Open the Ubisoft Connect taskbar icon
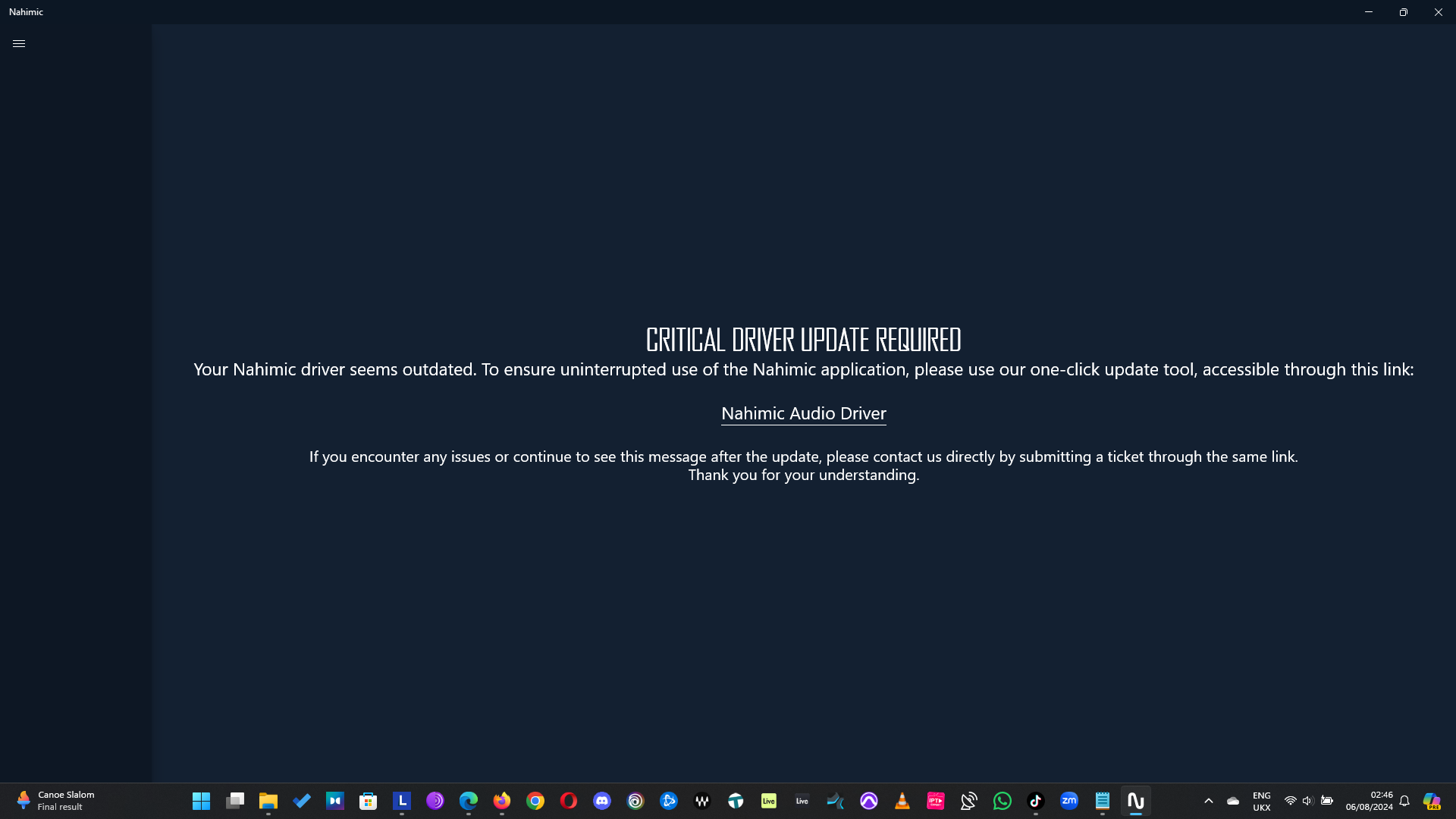 (x=635, y=801)
